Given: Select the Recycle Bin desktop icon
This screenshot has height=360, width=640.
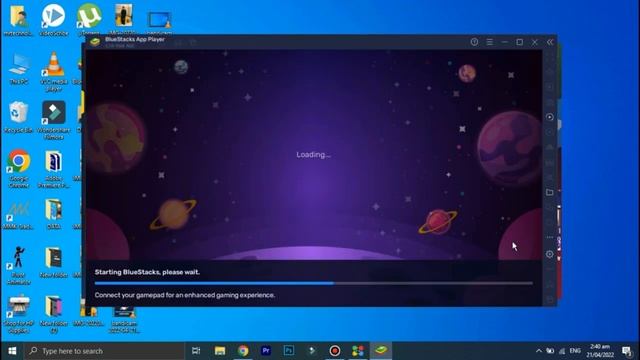Looking at the screenshot, I should click(18, 117).
